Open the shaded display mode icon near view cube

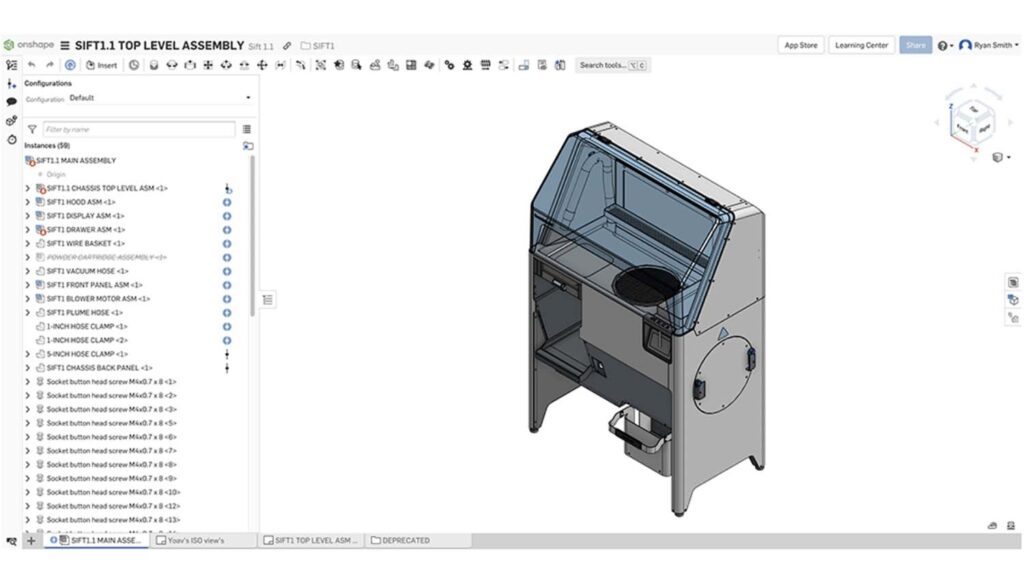coord(996,157)
